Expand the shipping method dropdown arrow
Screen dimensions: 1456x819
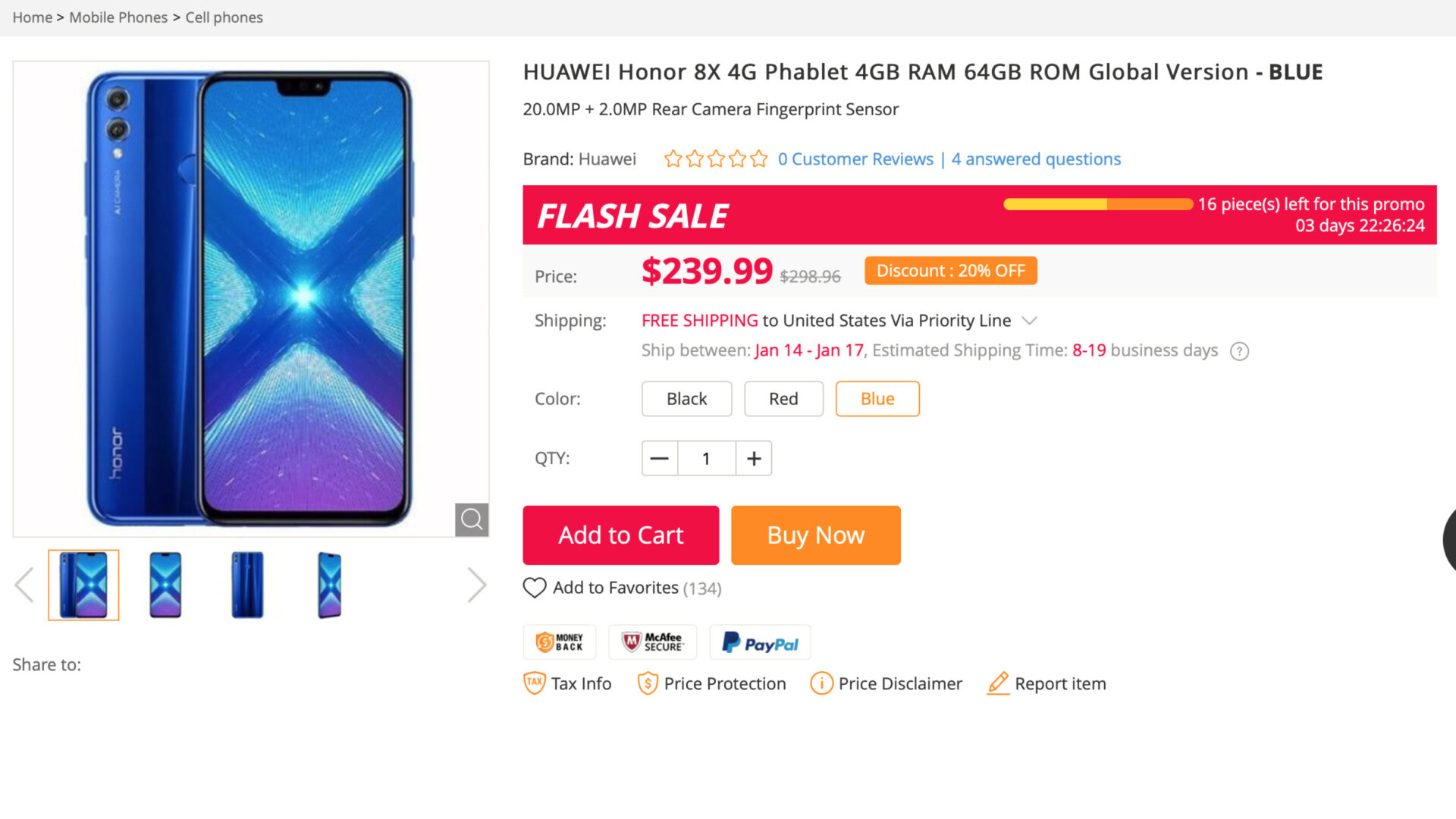coord(1029,321)
